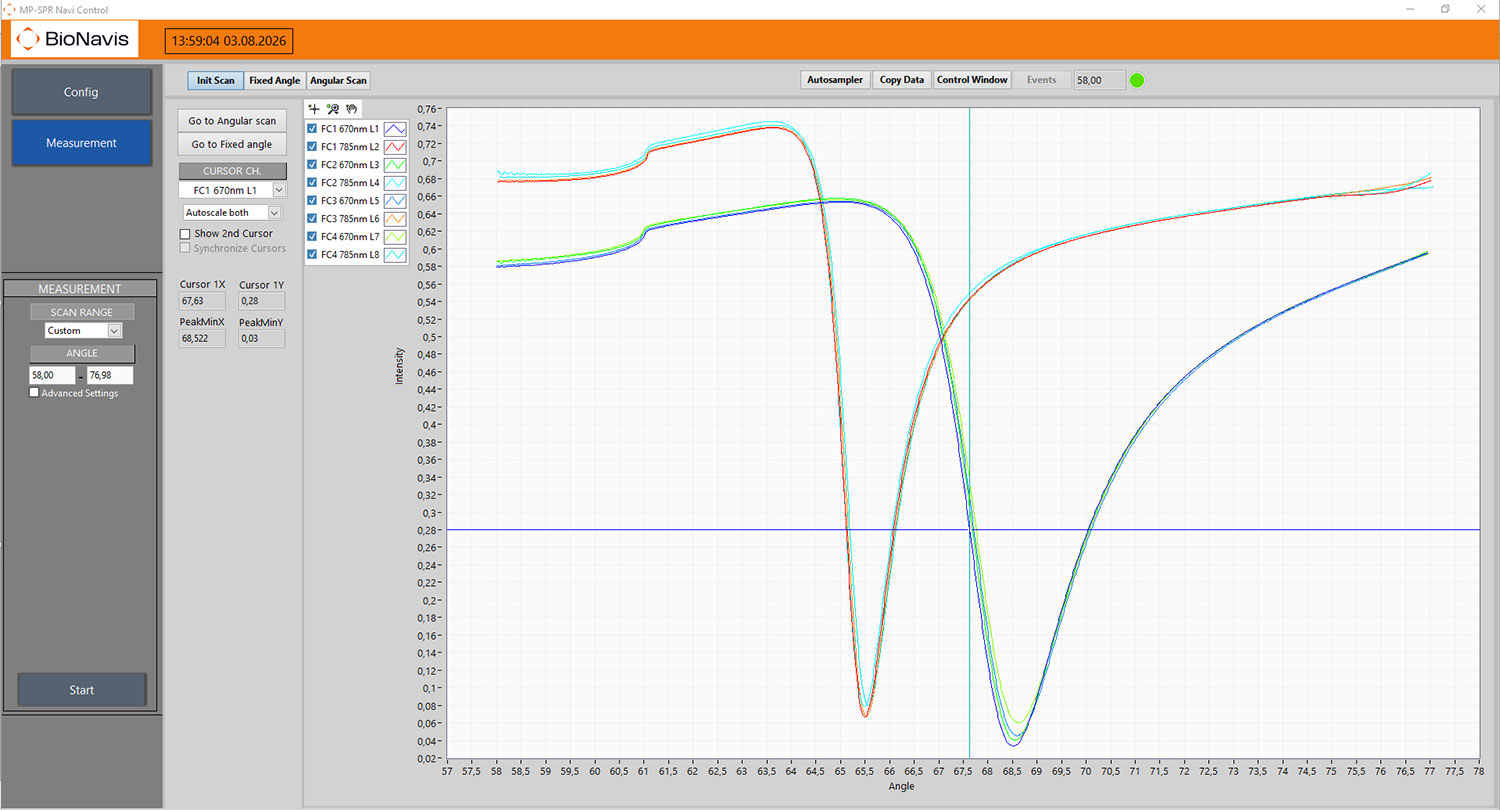
Task: Click the date and time display
Action: pos(229,41)
